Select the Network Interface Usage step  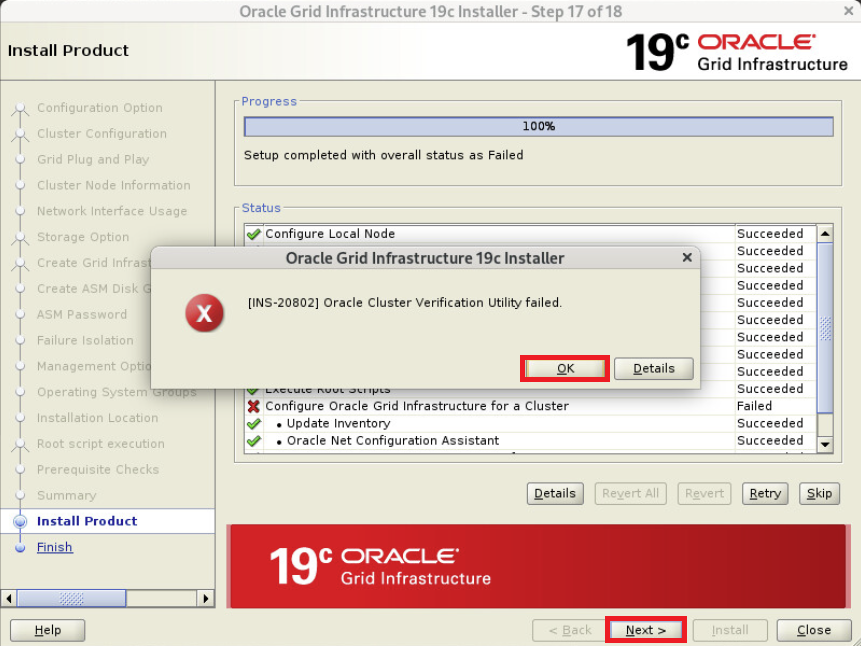pyautogui.click(x=112, y=211)
